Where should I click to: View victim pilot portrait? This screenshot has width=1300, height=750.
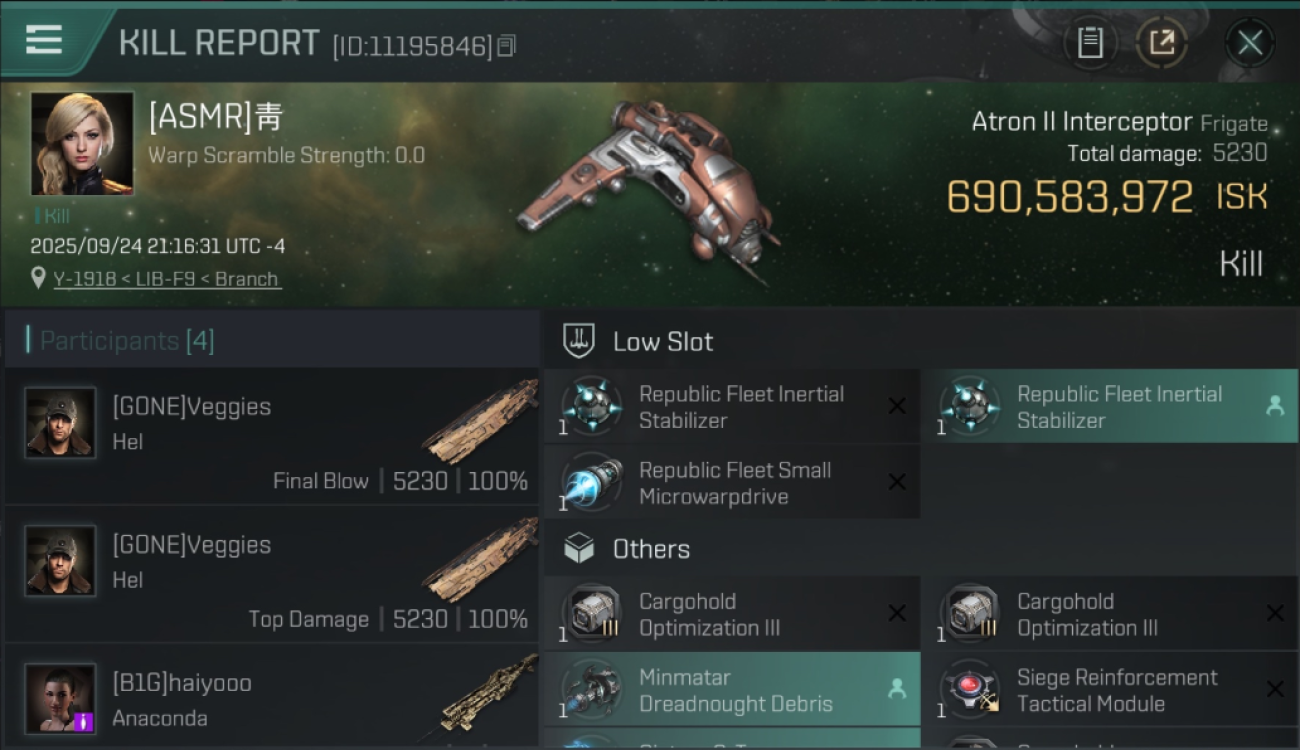click(82, 144)
